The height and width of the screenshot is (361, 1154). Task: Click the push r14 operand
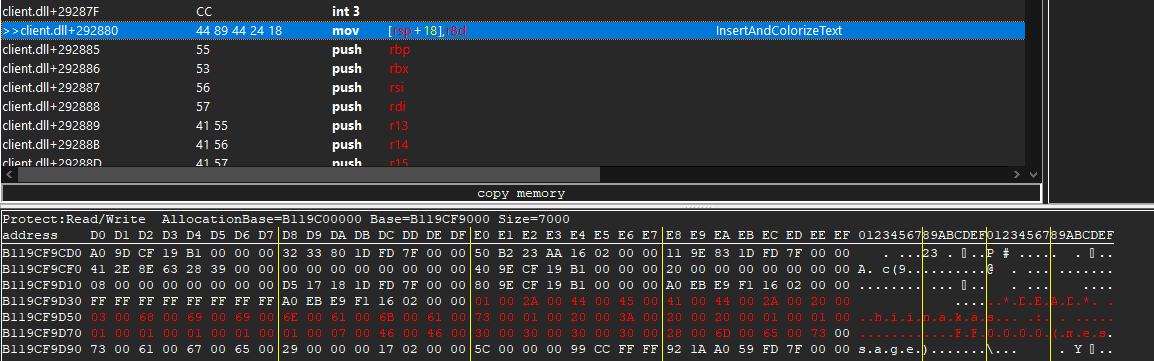tap(398, 144)
